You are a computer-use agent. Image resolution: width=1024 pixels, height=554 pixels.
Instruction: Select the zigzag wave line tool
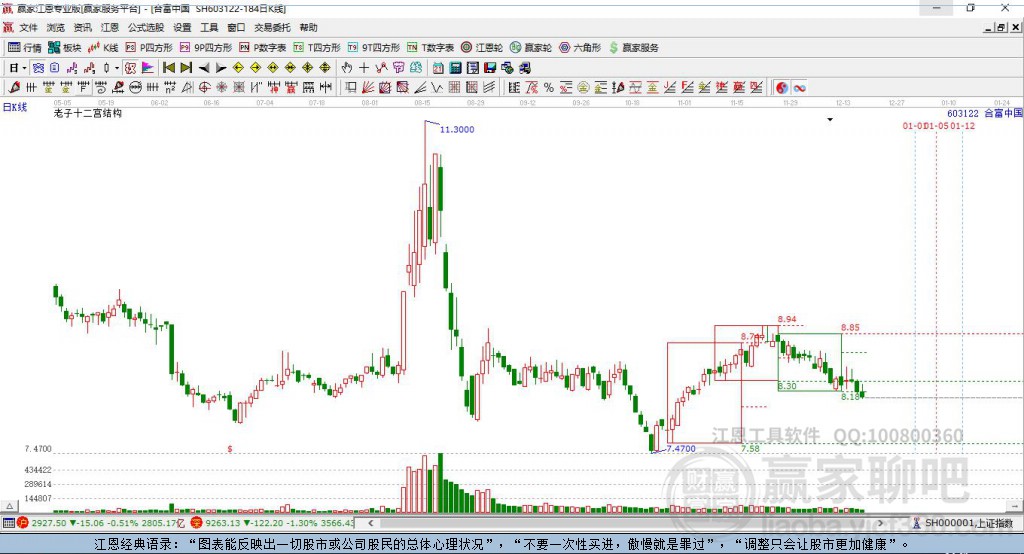[x=436, y=88]
